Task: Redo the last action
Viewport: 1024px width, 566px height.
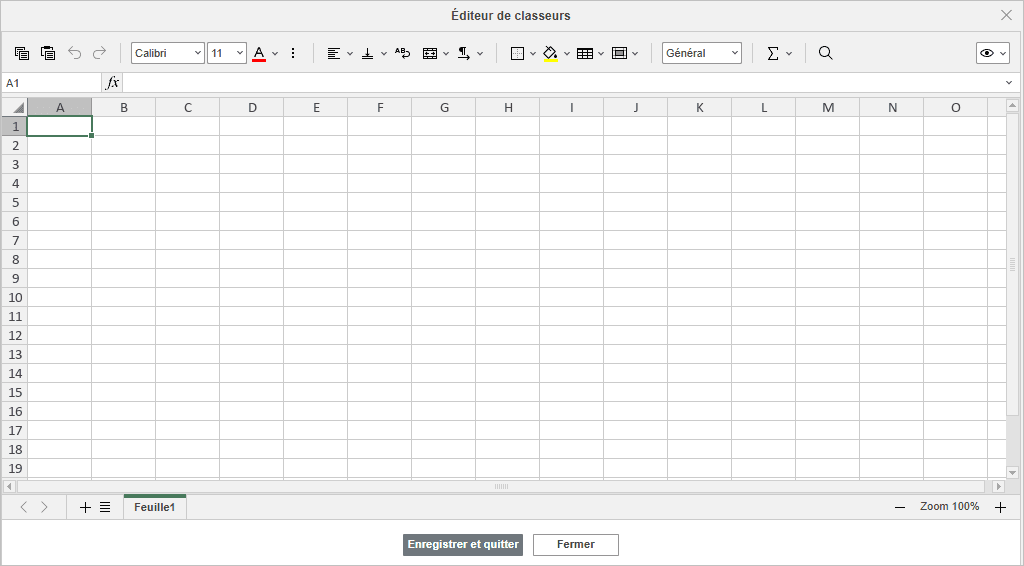Action: 99,54
